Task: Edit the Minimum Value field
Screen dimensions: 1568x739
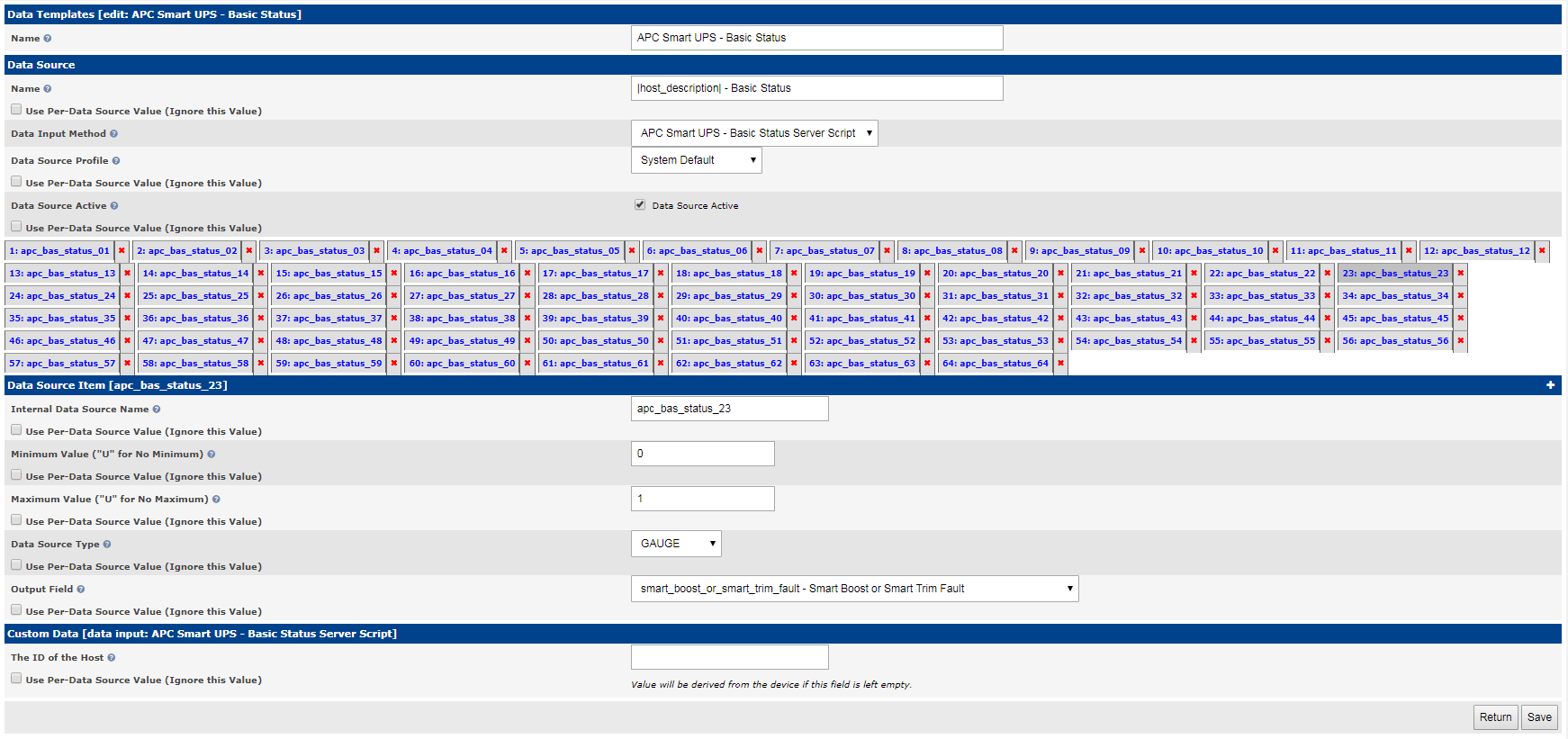Action: pos(702,454)
